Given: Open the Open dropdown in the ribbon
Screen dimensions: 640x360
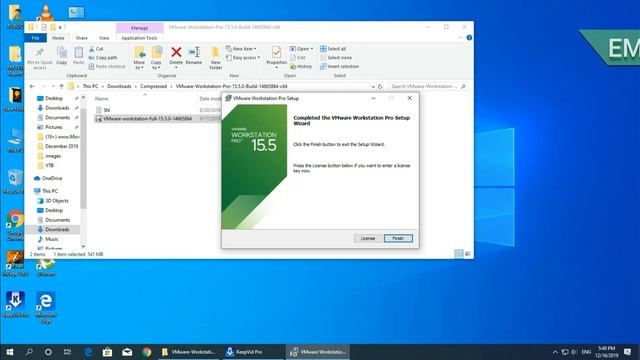Looking at the screenshot, I should [301, 49].
